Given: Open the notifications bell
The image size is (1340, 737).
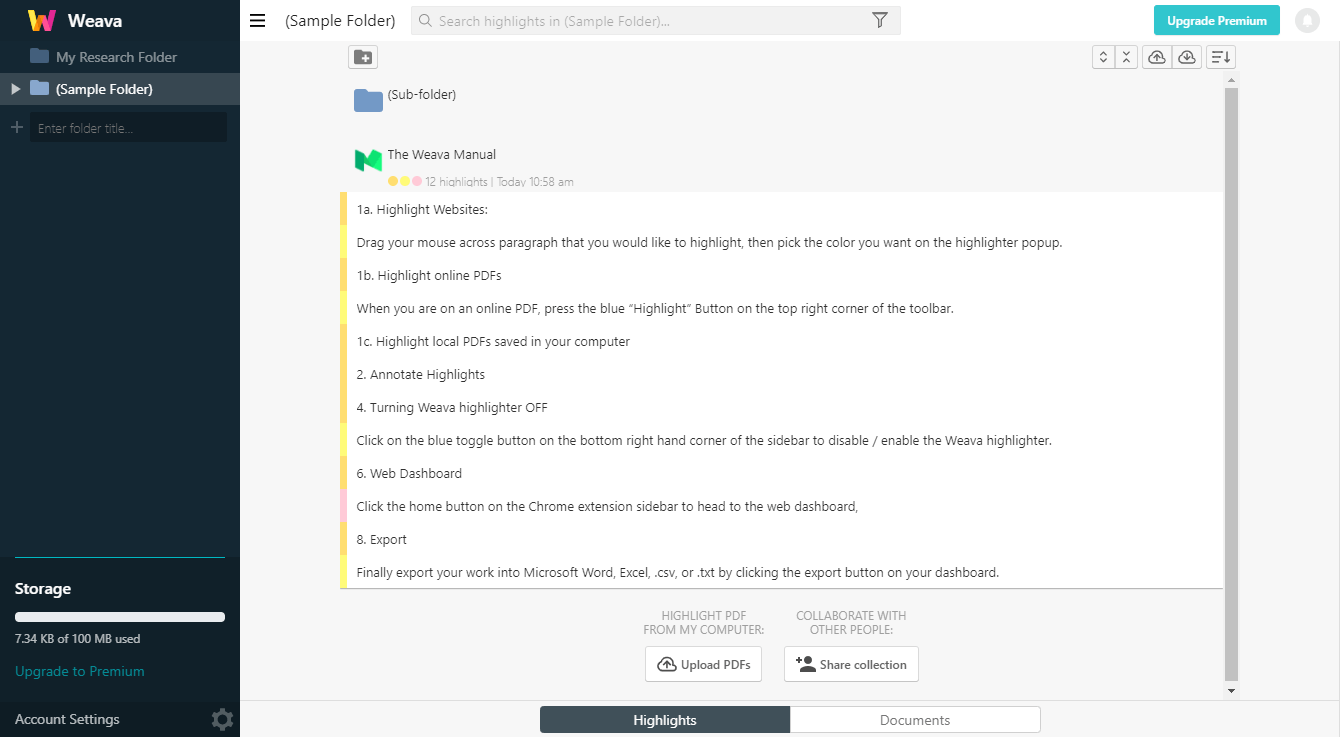Looking at the screenshot, I should [1307, 20].
